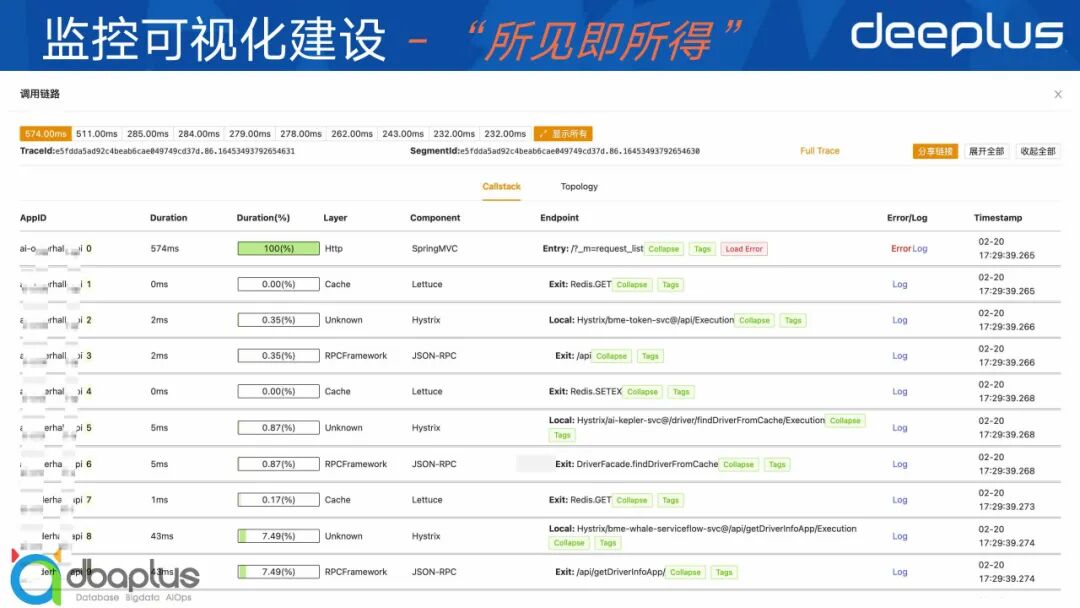Open the 284.00ms trace segment
The width and height of the screenshot is (1080, 608).
coord(198,134)
